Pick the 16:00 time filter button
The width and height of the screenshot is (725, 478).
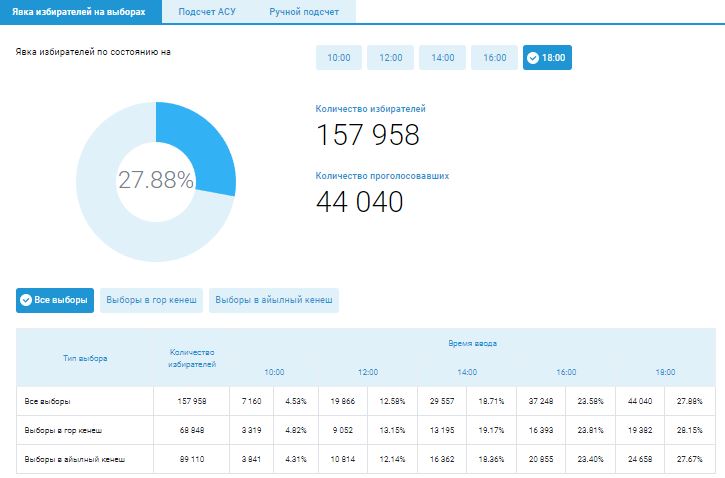coord(495,58)
